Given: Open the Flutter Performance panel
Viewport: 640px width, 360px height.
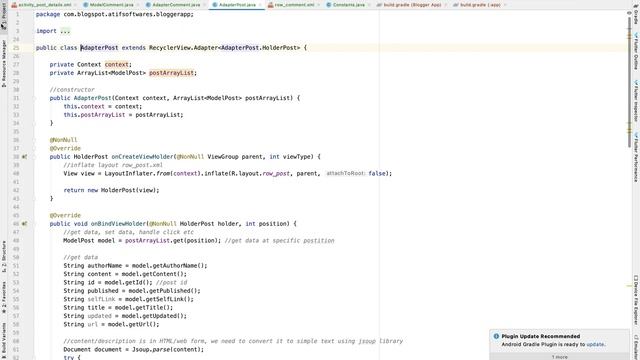Looking at the screenshot, I should [x=636, y=157].
